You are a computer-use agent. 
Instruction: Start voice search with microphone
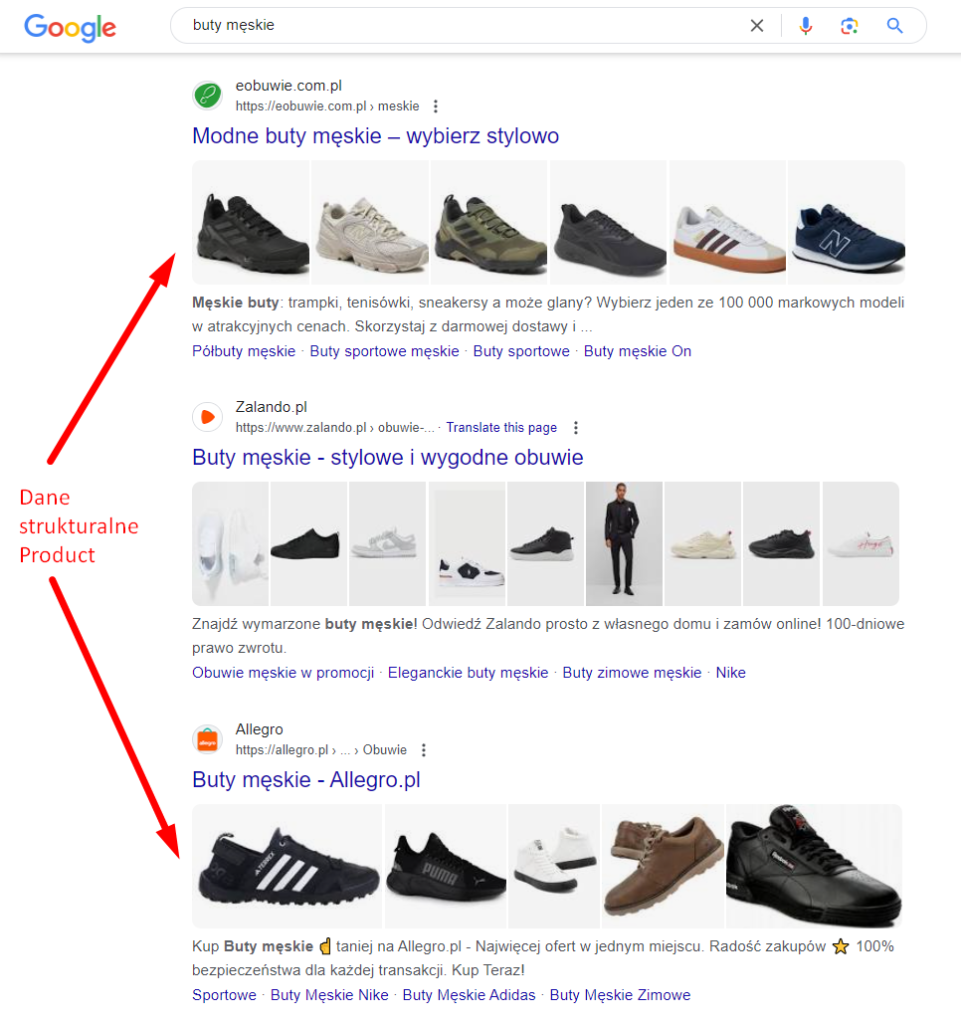point(806,26)
